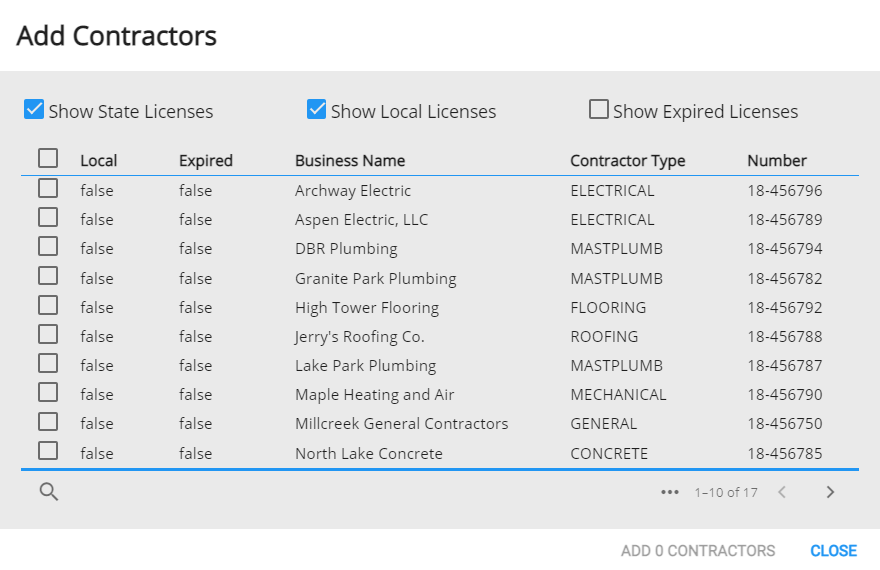
Task: Click license number 18-456789
Action: click(x=785, y=220)
